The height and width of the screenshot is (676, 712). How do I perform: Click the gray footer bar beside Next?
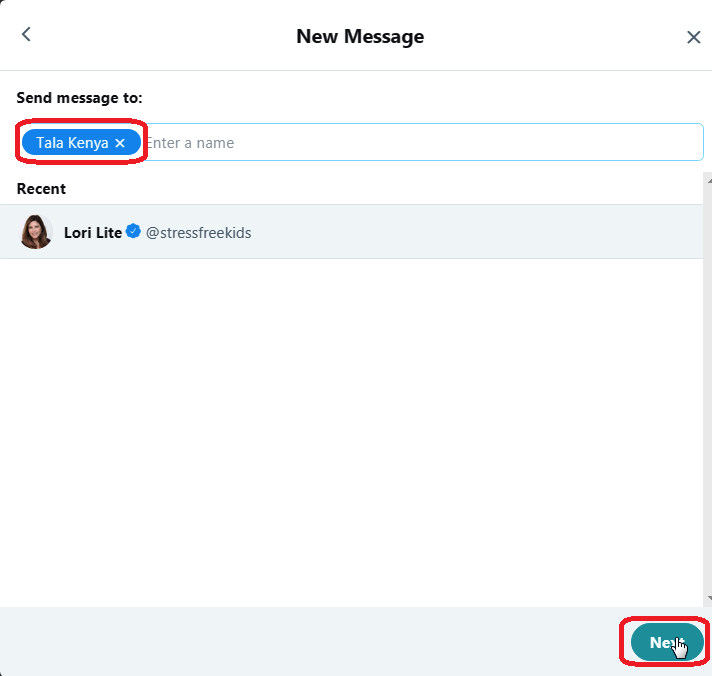[309, 641]
